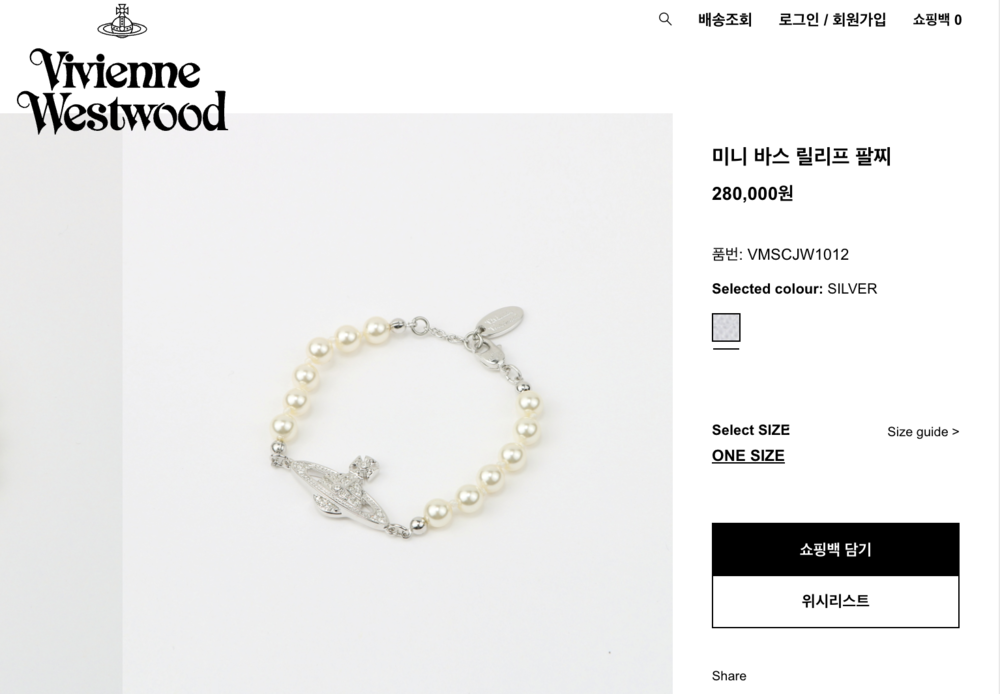Click the Select SIZE heading
This screenshot has height=694, width=1000.
[x=751, y=430]
